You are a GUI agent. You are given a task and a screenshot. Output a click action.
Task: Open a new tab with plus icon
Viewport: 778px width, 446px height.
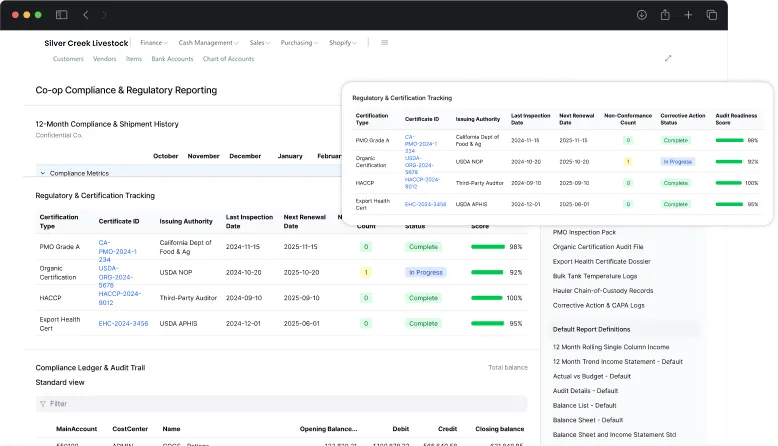pos(688,15)
